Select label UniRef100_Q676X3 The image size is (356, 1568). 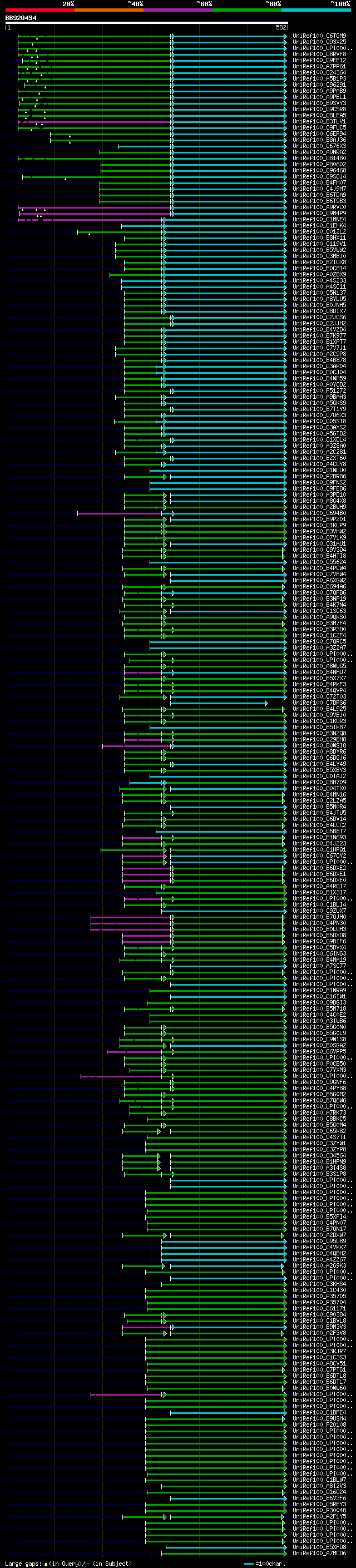click(319, 146)
